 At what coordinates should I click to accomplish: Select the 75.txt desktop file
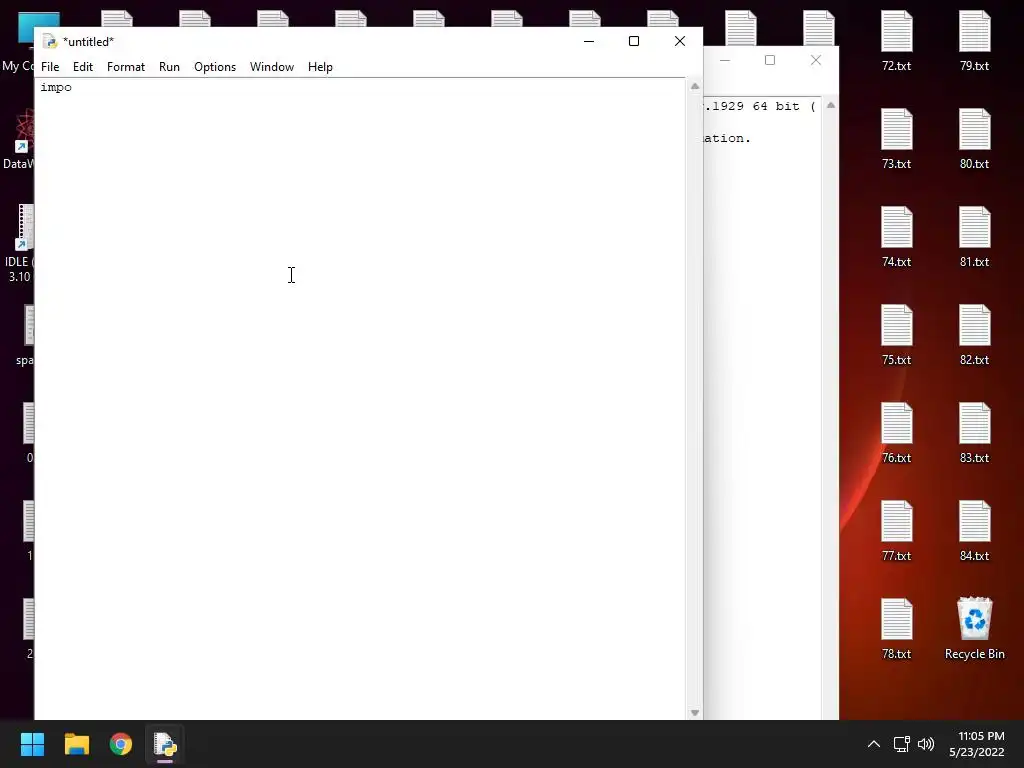(897, 336)
